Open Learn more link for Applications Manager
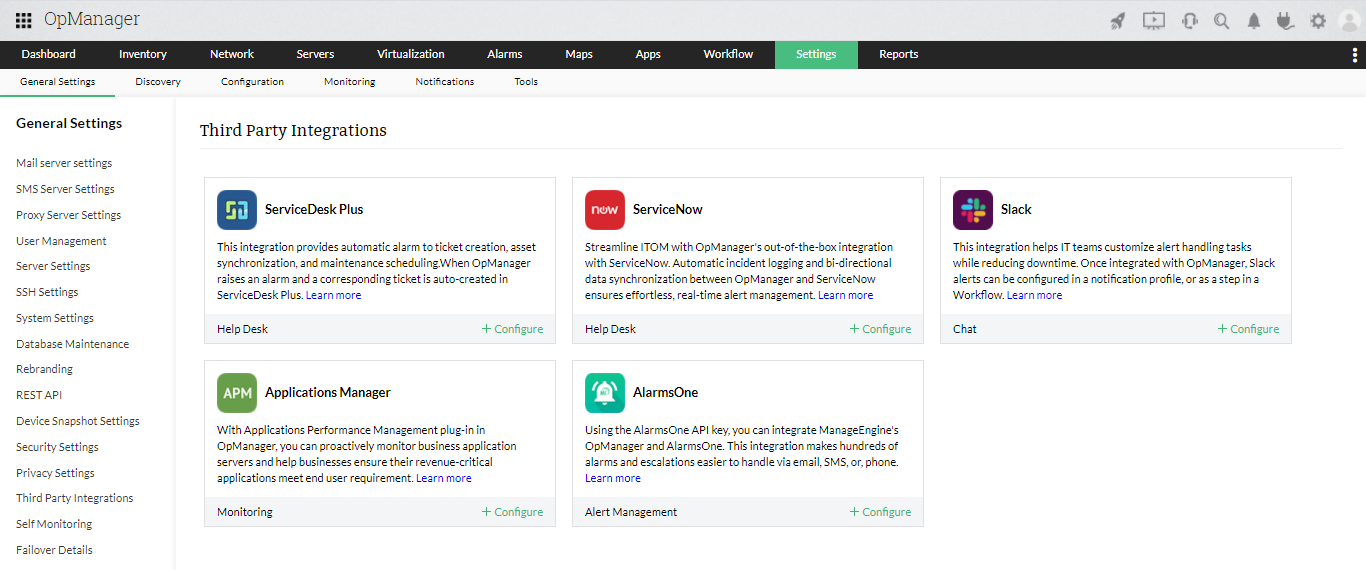The image size is (1366, 570). 444,478
